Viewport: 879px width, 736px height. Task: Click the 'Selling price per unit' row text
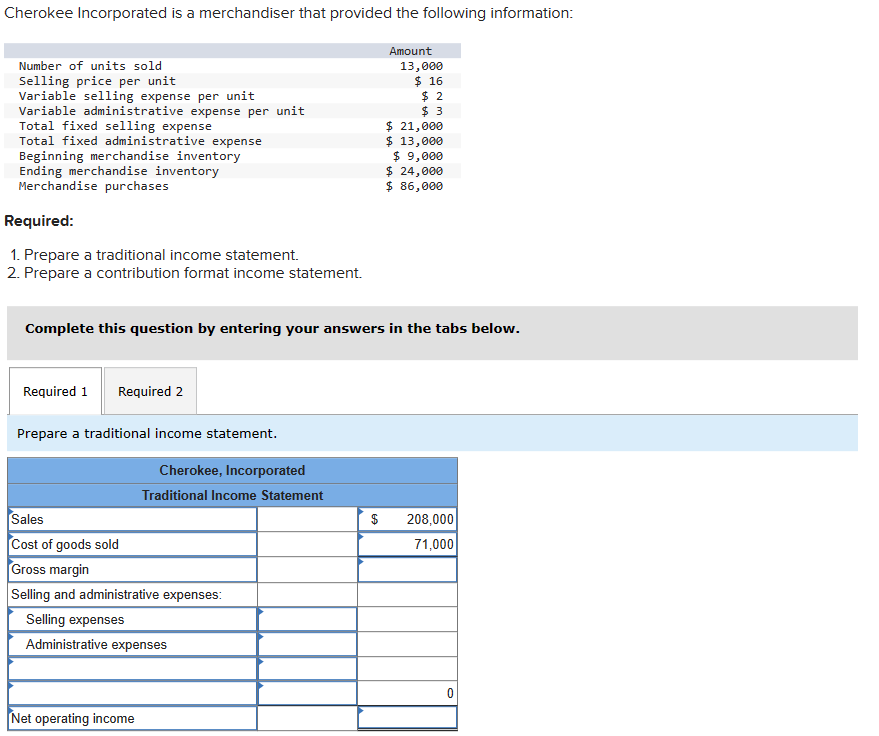(98, 81)
